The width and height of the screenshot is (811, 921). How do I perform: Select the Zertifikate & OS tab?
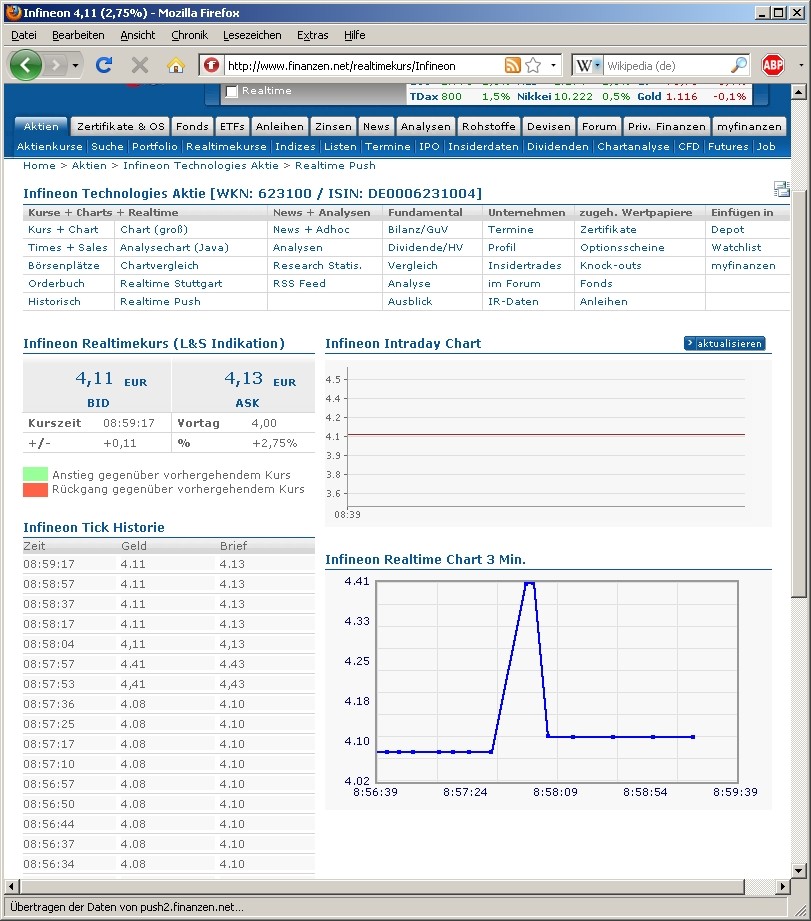pos(121,126)
